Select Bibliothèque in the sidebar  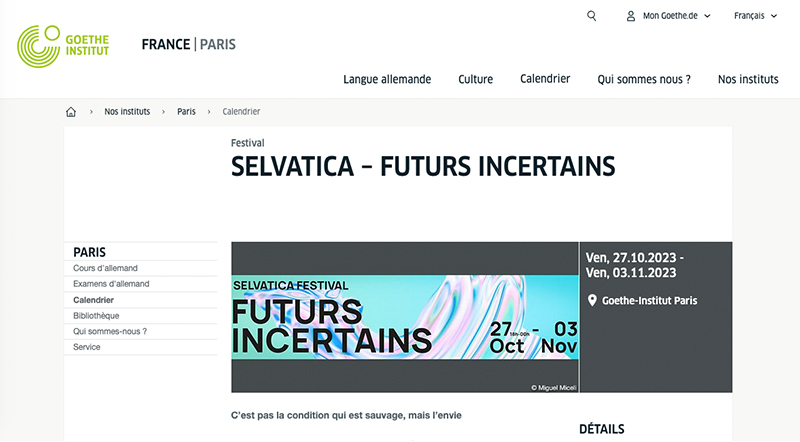coord(96,315)
